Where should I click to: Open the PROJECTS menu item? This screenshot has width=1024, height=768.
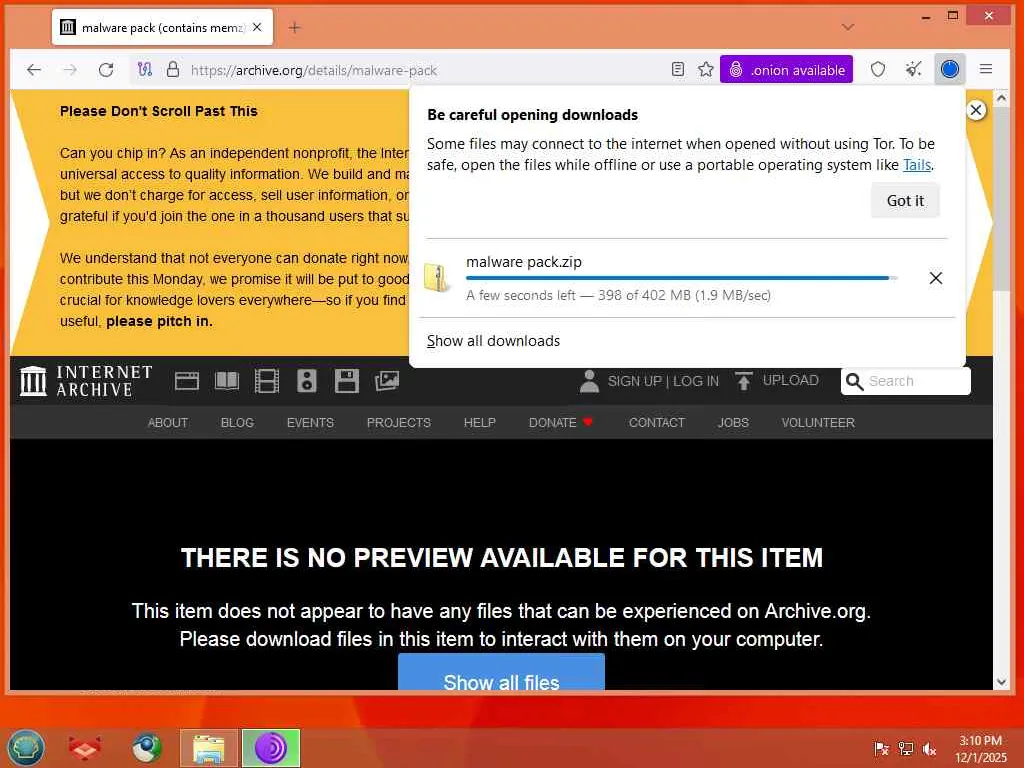[398, 423]
